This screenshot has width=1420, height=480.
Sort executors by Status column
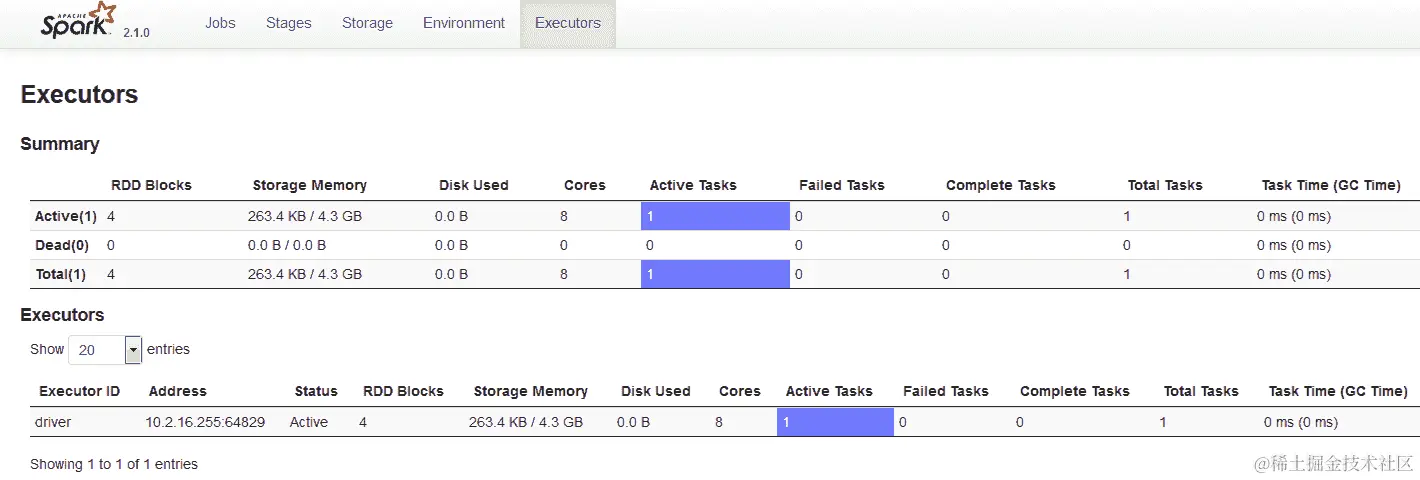point(316,391)
